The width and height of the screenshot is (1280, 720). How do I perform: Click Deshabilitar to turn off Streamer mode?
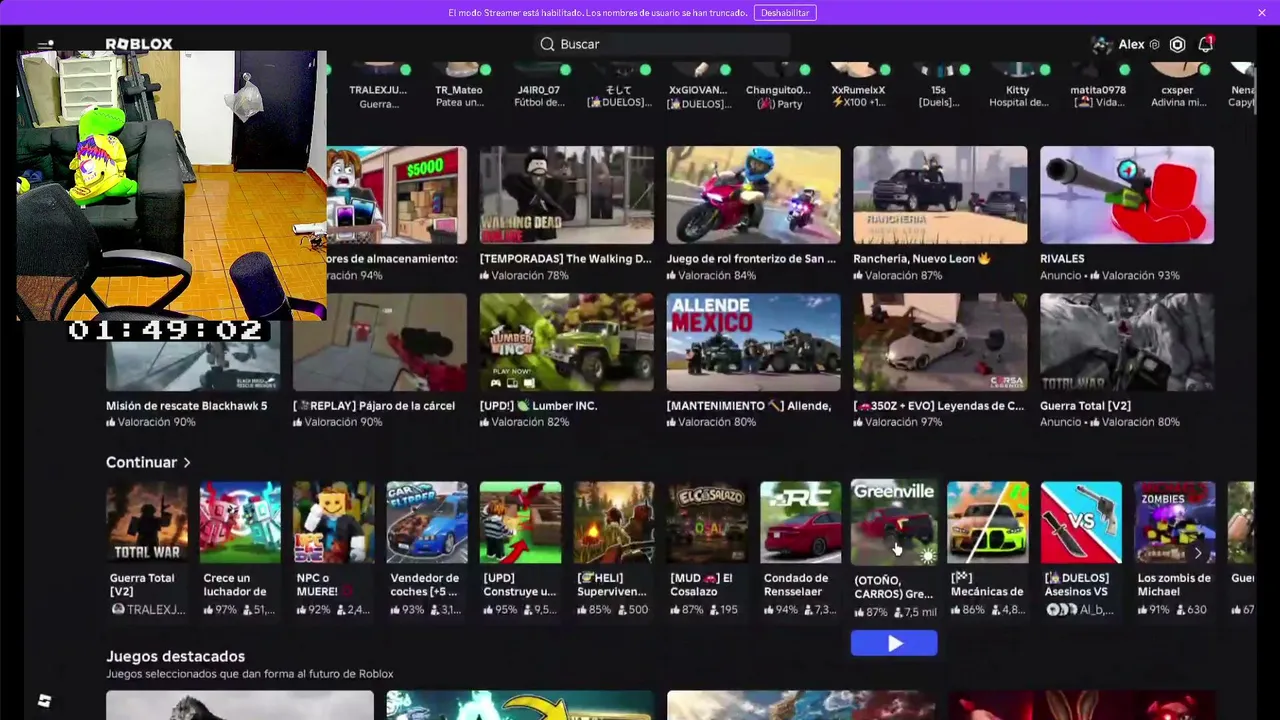(x=785, y=12)
